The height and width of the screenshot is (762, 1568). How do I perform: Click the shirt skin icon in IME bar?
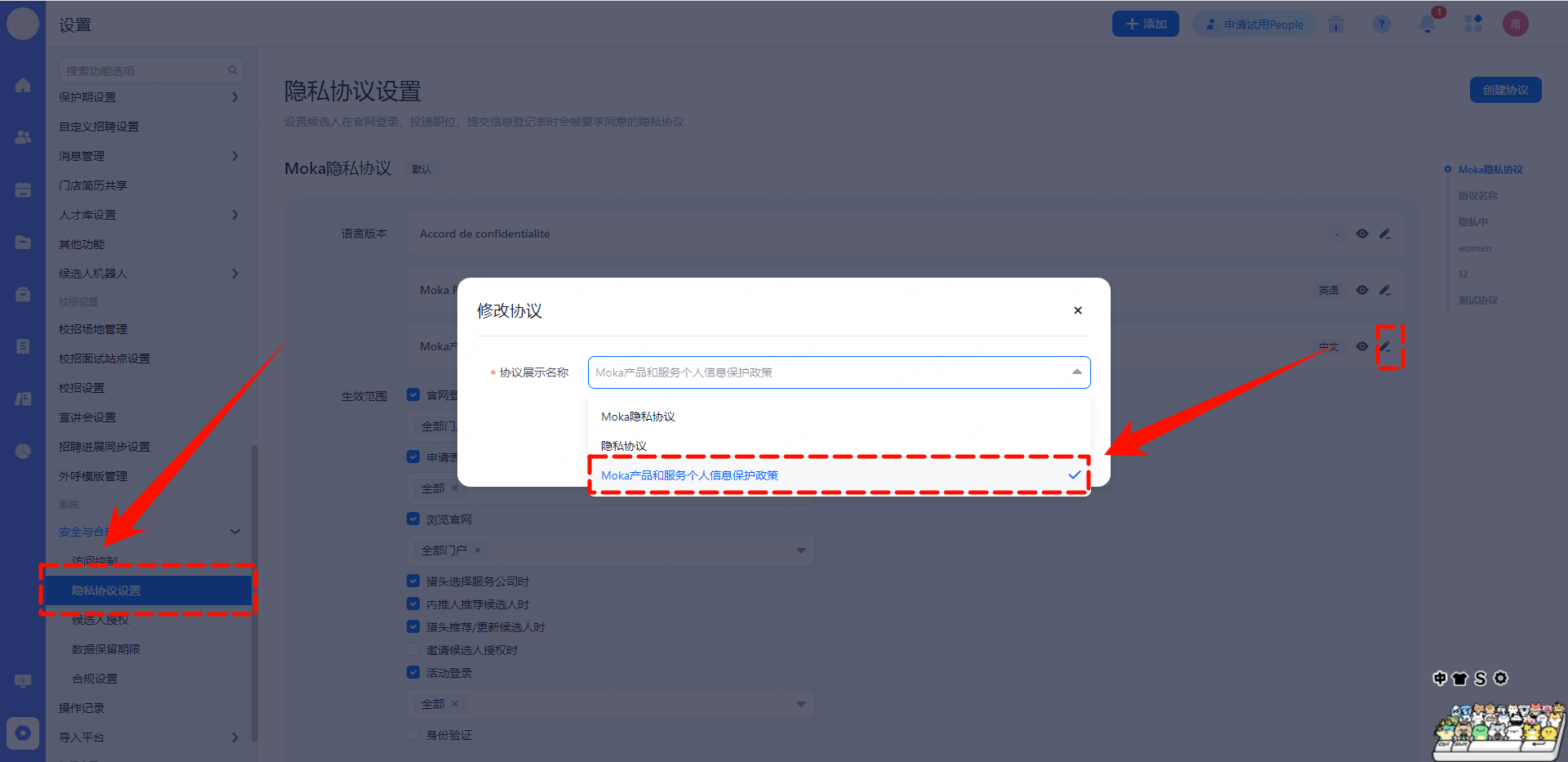tap(1460, 678)
